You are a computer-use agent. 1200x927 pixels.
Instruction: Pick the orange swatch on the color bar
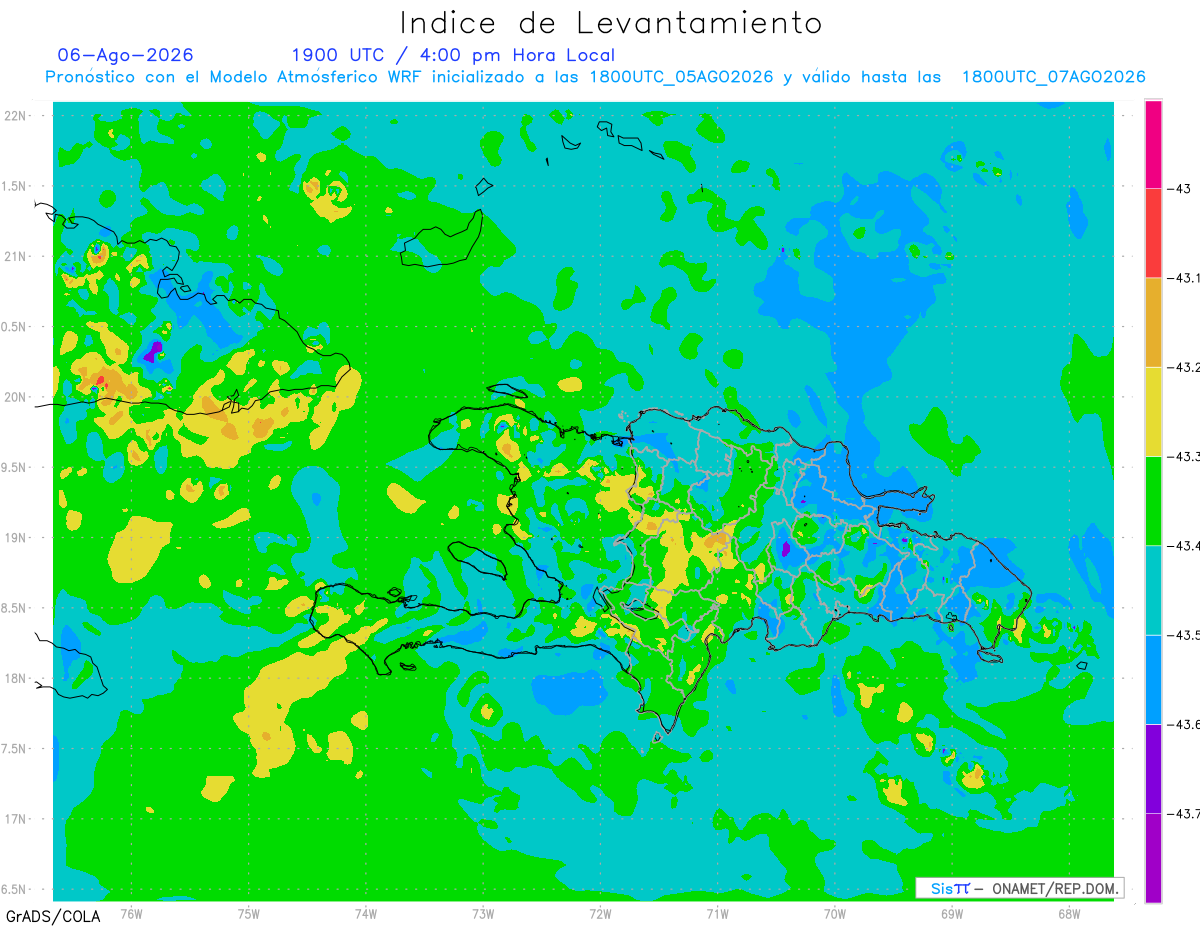1153,322
